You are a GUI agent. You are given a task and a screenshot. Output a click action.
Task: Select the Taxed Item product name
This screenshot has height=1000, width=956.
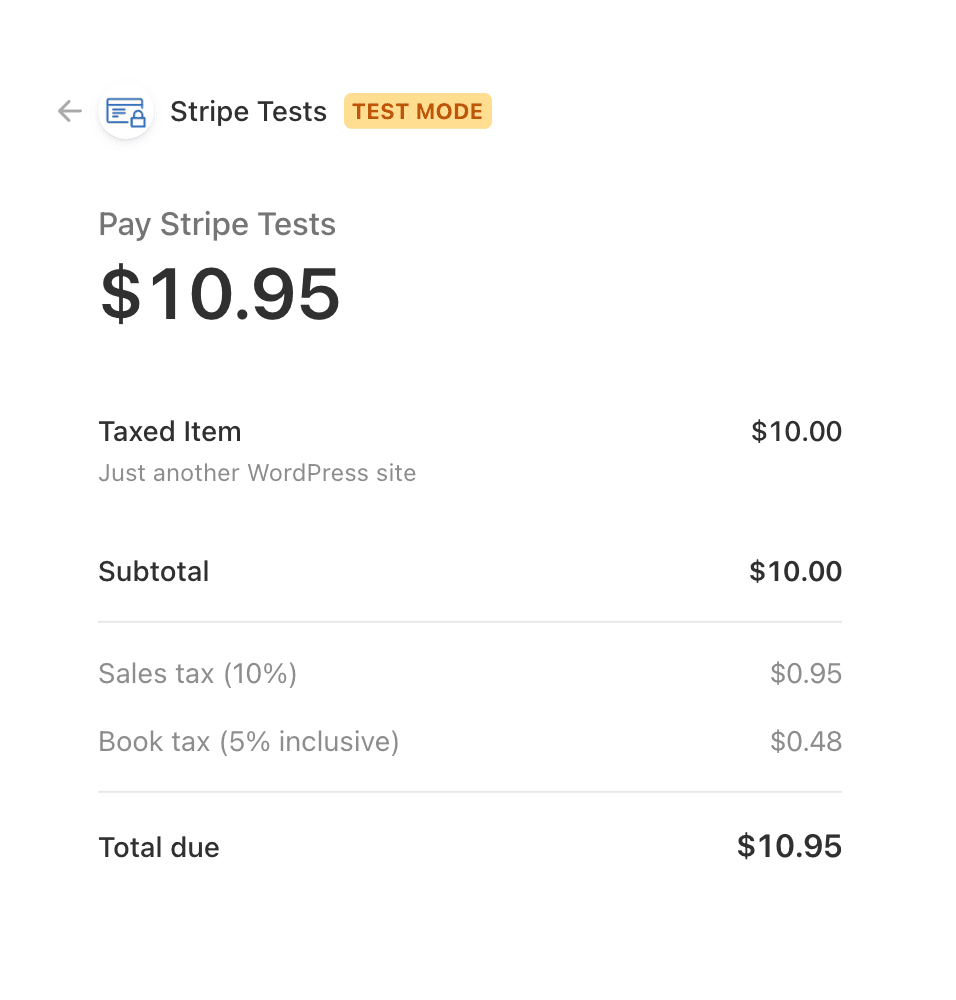point(170,432)
